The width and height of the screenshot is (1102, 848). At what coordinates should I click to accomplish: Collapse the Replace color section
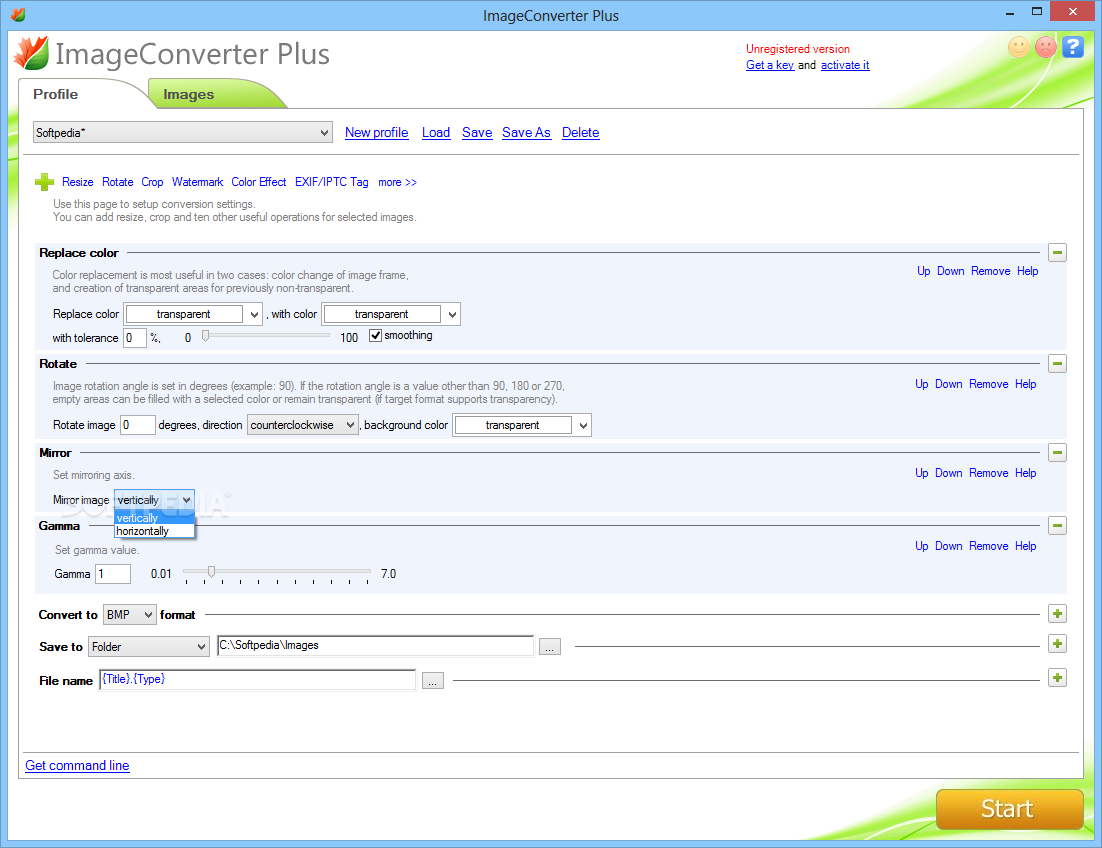click(1057, 252)
